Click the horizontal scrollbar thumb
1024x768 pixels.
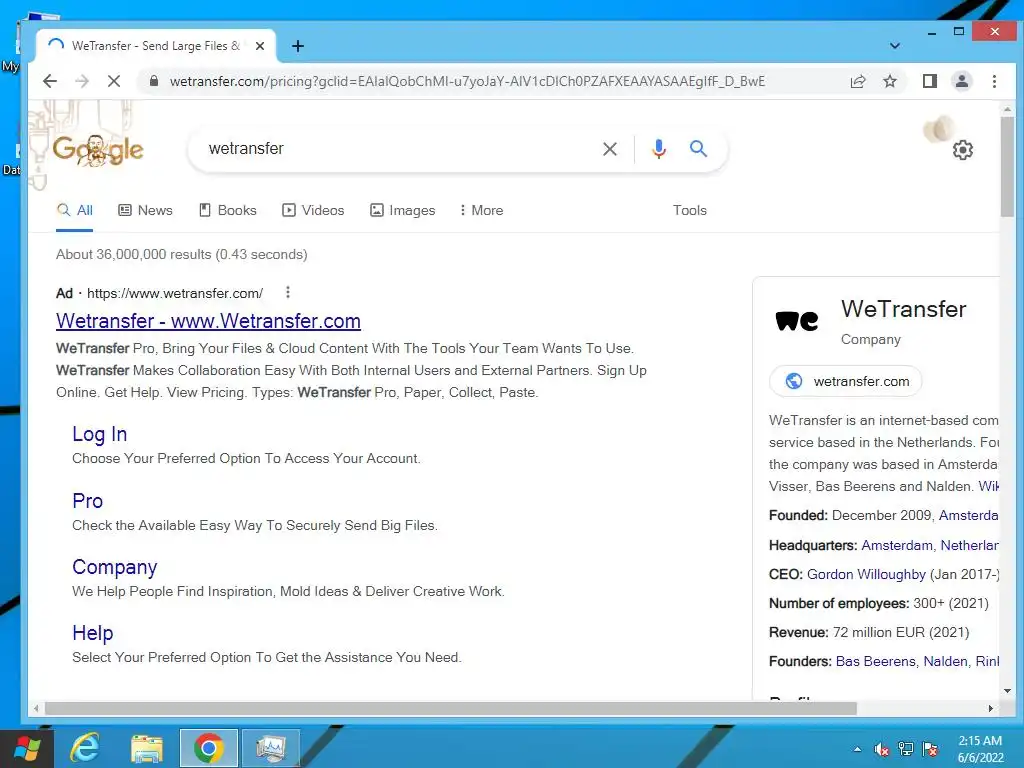pyautogui.click(x=450, y=709)
